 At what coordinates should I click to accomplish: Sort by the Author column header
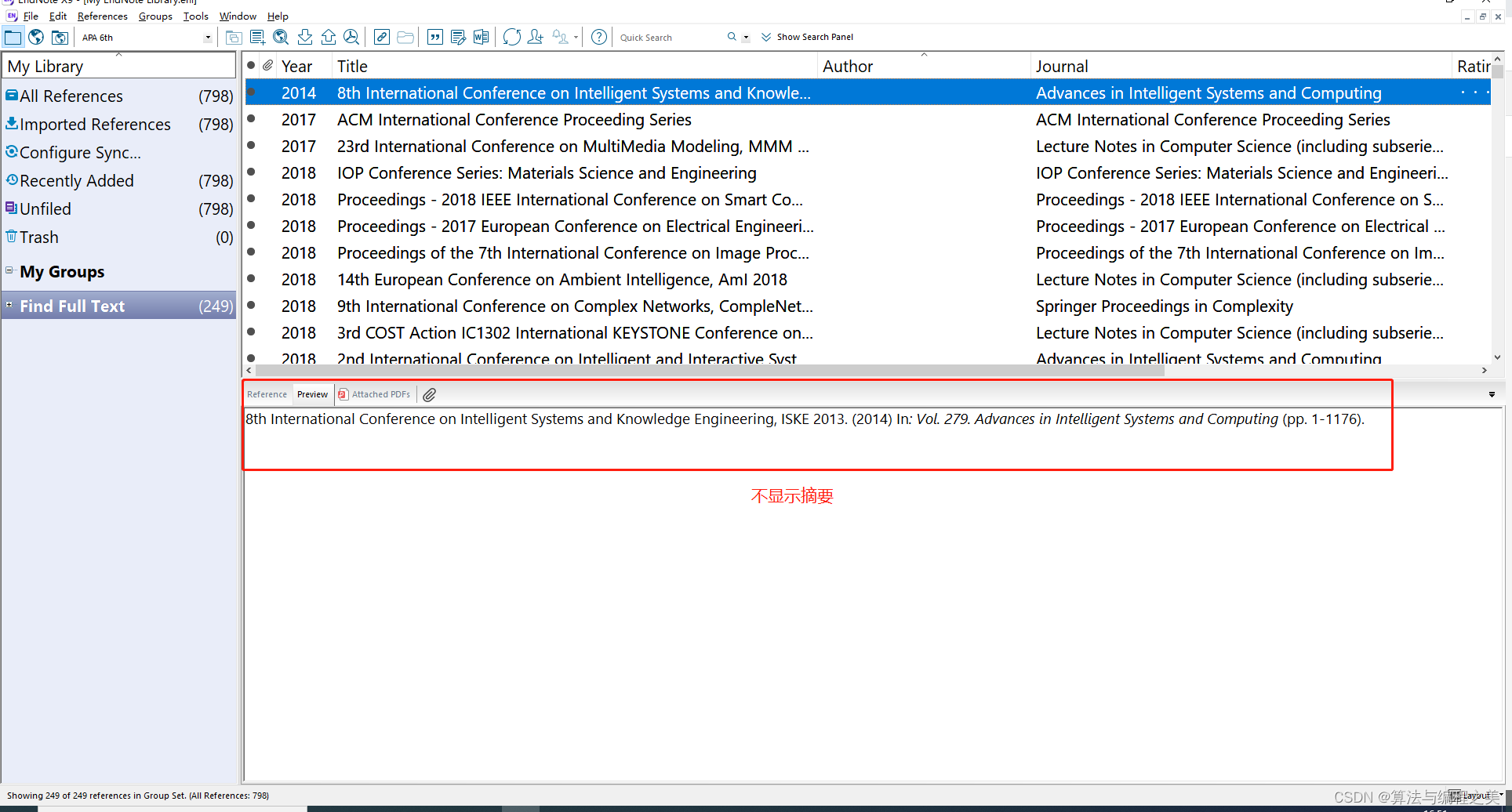[924, 66]
